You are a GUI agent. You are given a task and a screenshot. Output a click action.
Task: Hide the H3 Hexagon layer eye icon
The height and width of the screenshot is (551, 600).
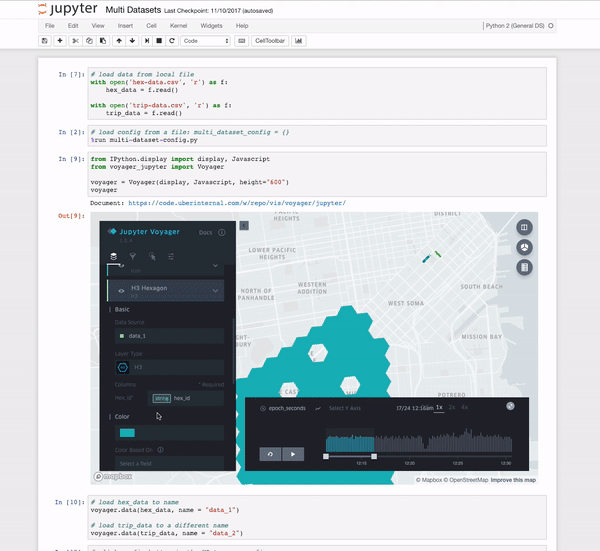click(x=121, y=291)
